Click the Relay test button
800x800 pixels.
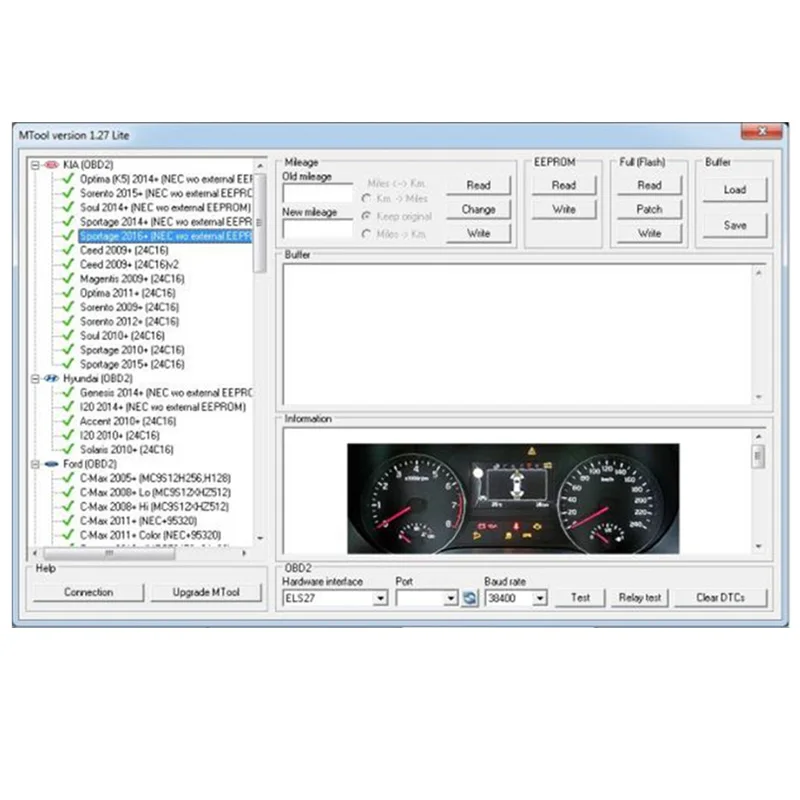point(640,598)
